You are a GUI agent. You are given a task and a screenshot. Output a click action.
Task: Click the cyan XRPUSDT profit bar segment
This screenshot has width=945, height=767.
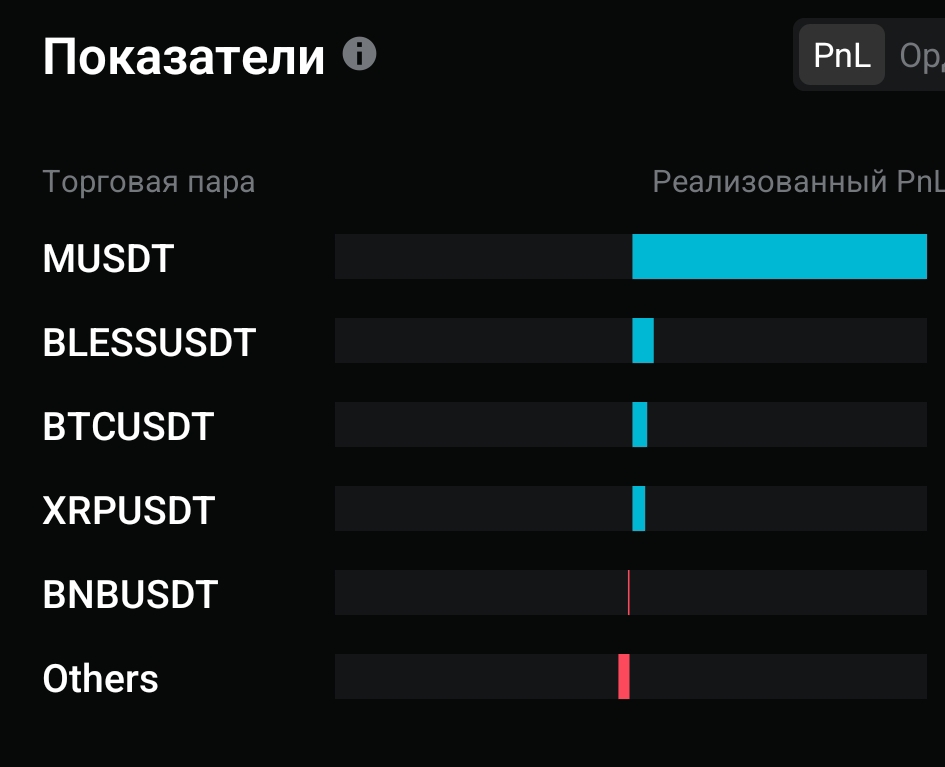639,509
